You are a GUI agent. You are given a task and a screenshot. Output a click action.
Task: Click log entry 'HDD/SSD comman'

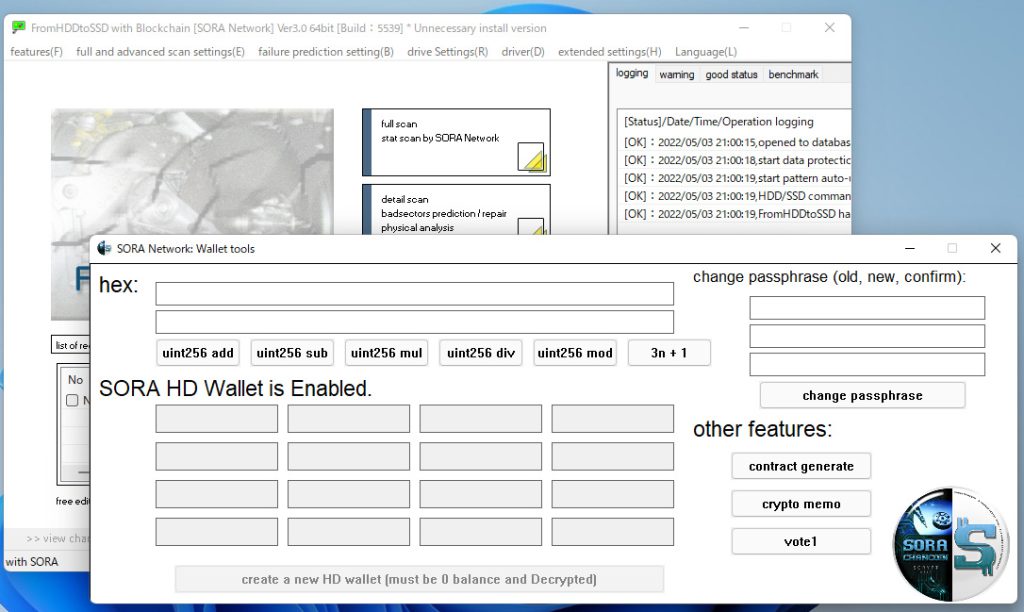tap(737, 196)
